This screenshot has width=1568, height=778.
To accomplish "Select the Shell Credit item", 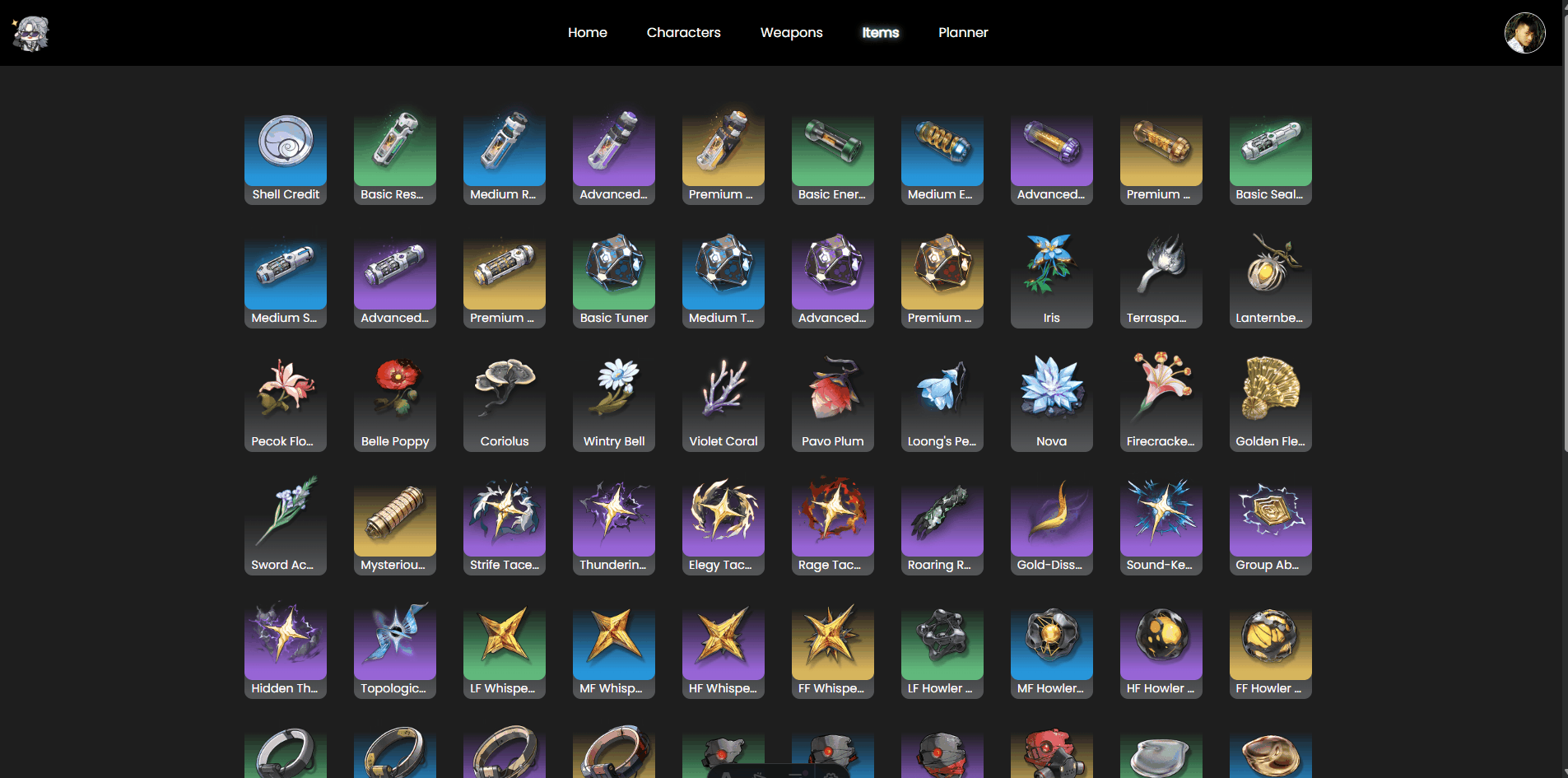I will point(286,156).
